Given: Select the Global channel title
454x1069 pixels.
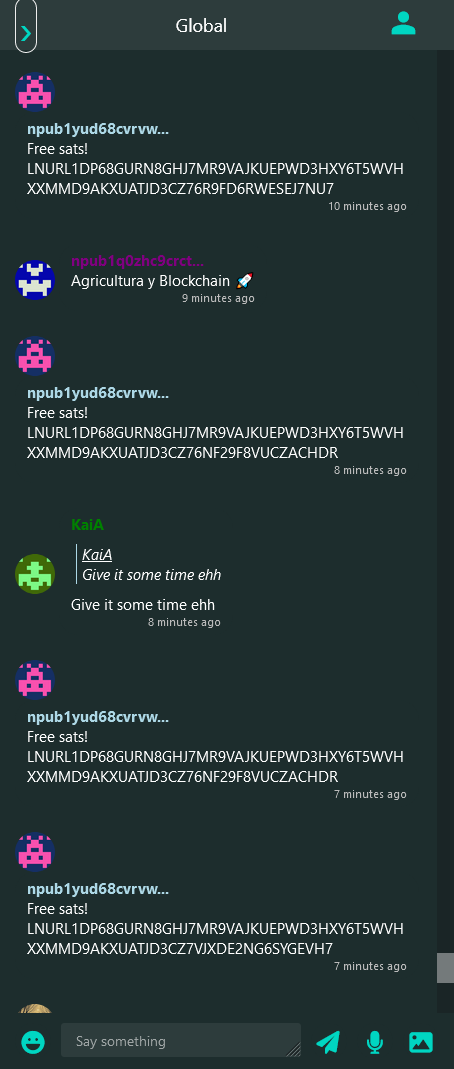Looking at the screenshot, I should [201, 26].
